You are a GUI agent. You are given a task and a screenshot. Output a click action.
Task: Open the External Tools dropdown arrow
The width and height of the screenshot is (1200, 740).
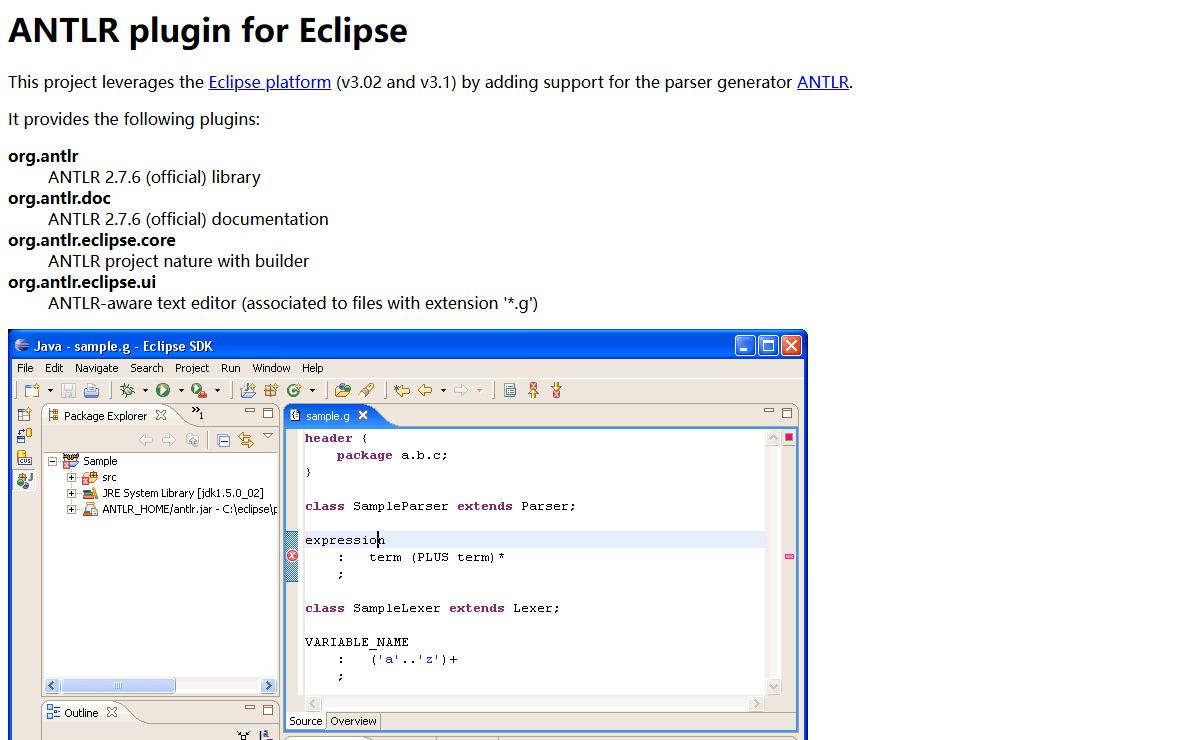[x=217, y=390]
